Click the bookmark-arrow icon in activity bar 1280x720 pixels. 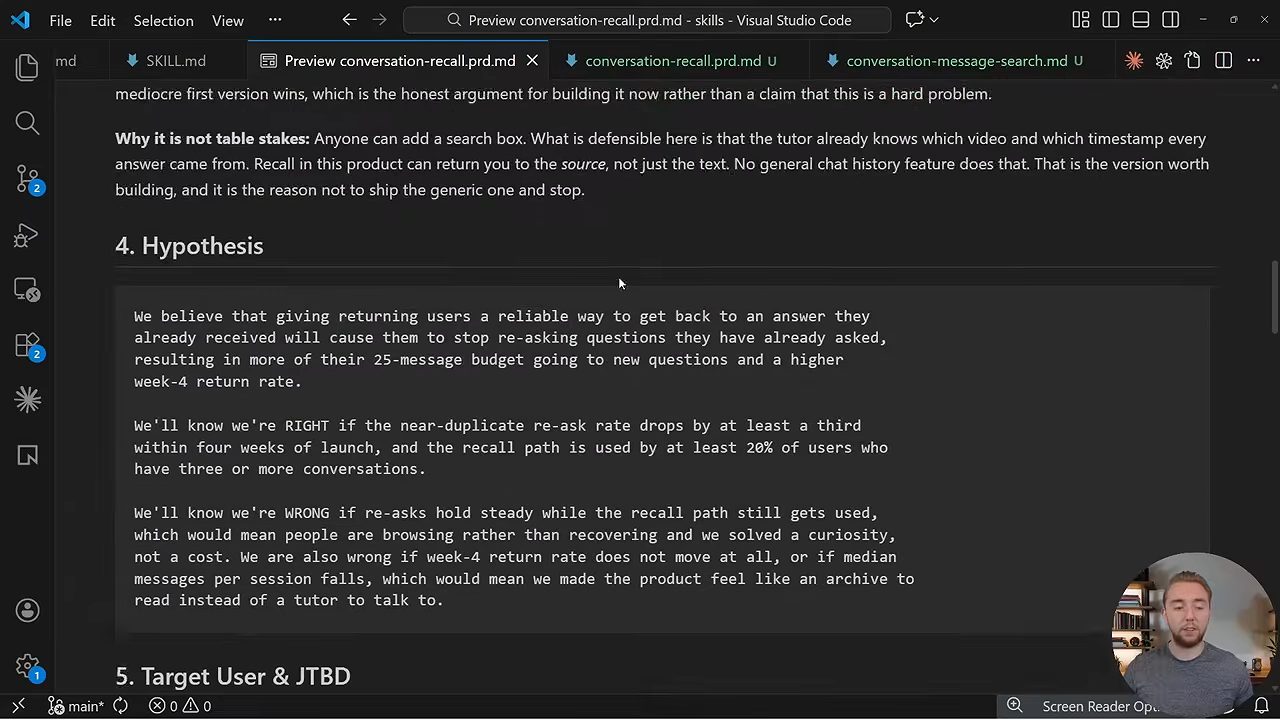click(27, 455)
